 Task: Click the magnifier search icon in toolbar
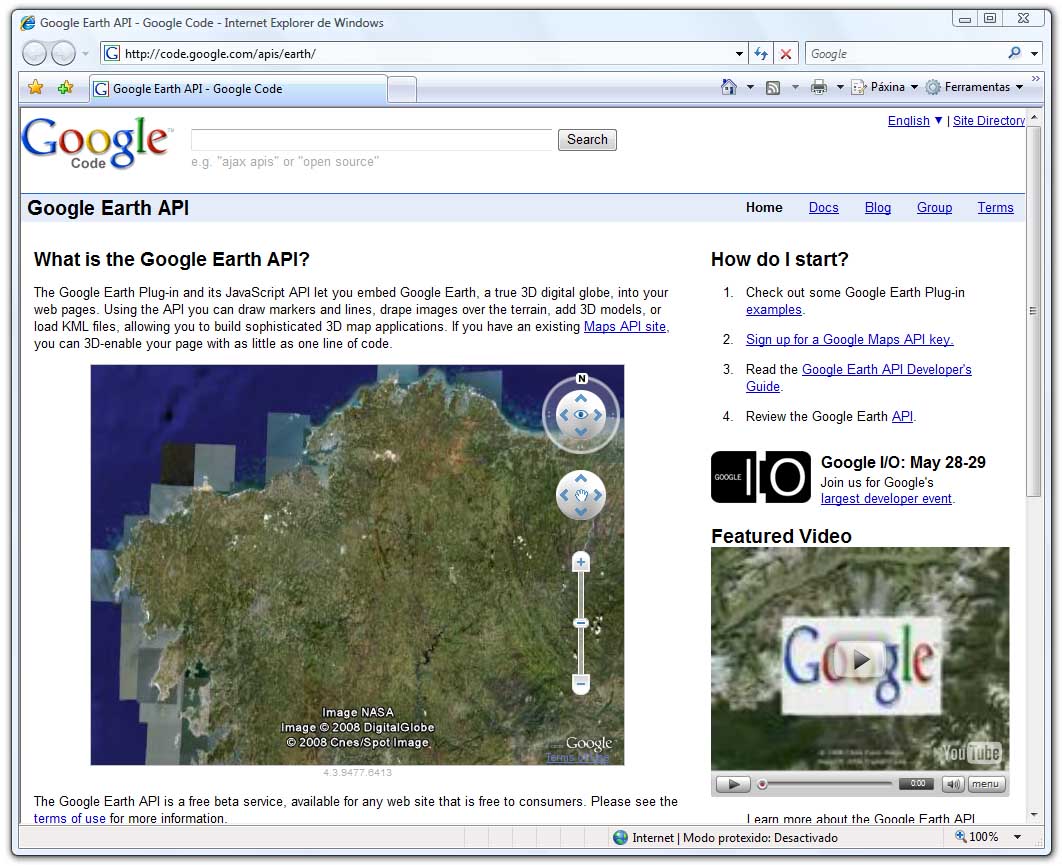pyautogui.click(x=1015, y=53)
